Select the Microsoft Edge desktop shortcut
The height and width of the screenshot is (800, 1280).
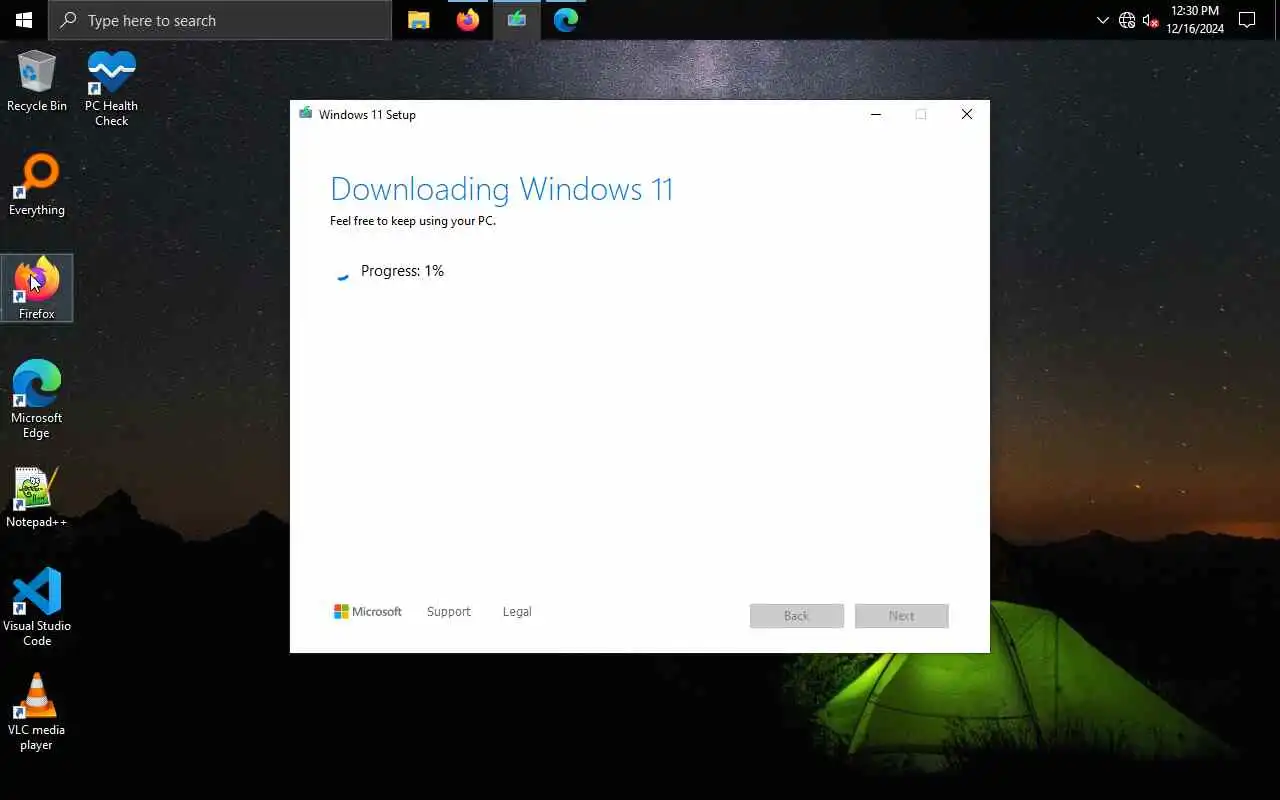click(37, 400)
